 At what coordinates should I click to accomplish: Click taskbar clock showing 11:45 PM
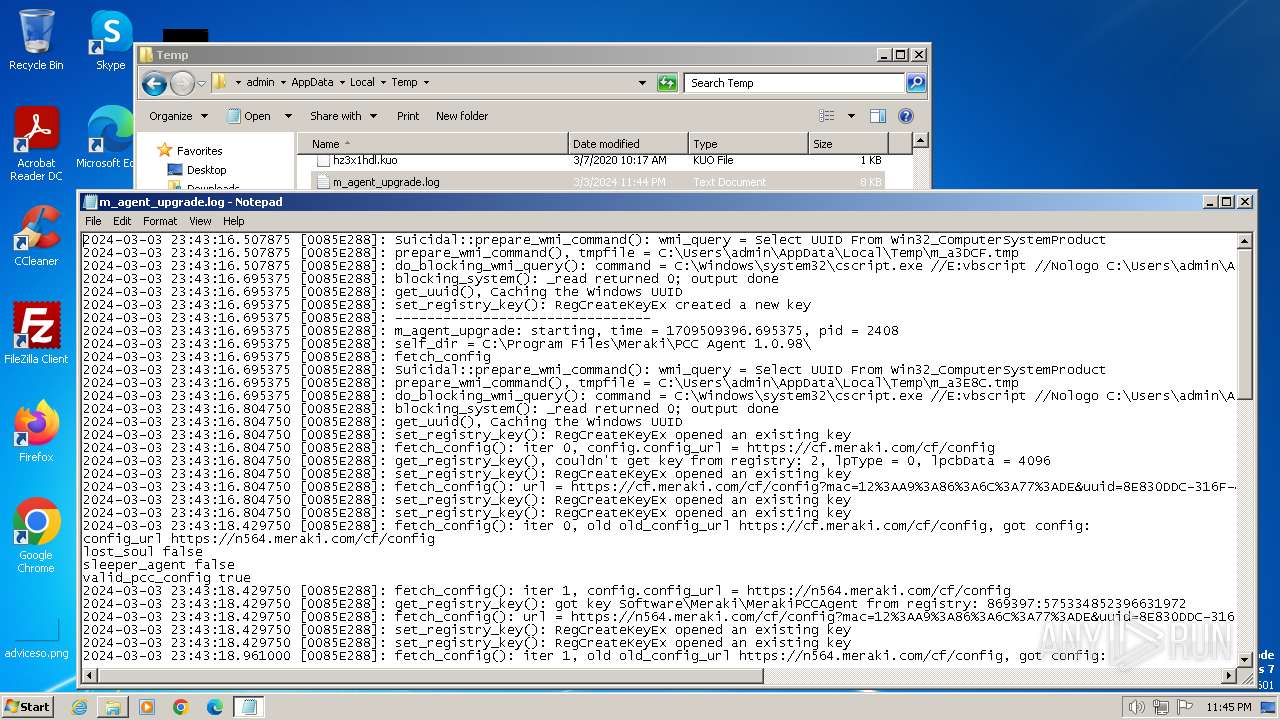point(1229,707)
